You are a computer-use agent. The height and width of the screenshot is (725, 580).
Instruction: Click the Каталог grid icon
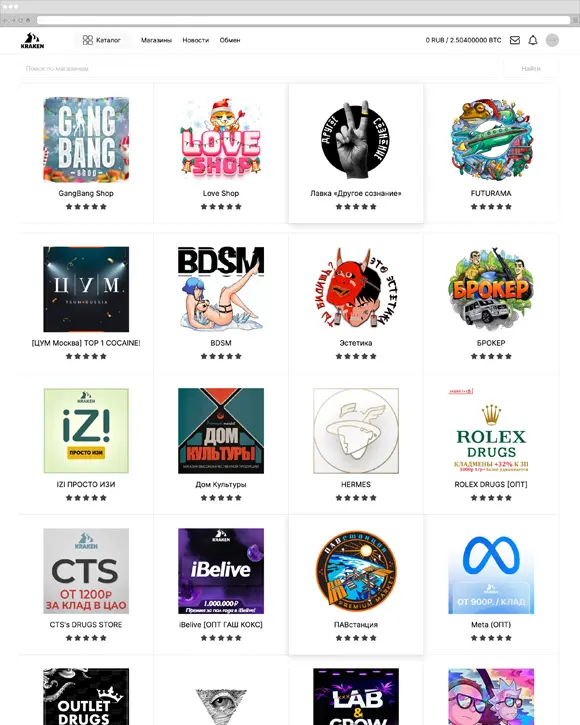tap(87, 40)
